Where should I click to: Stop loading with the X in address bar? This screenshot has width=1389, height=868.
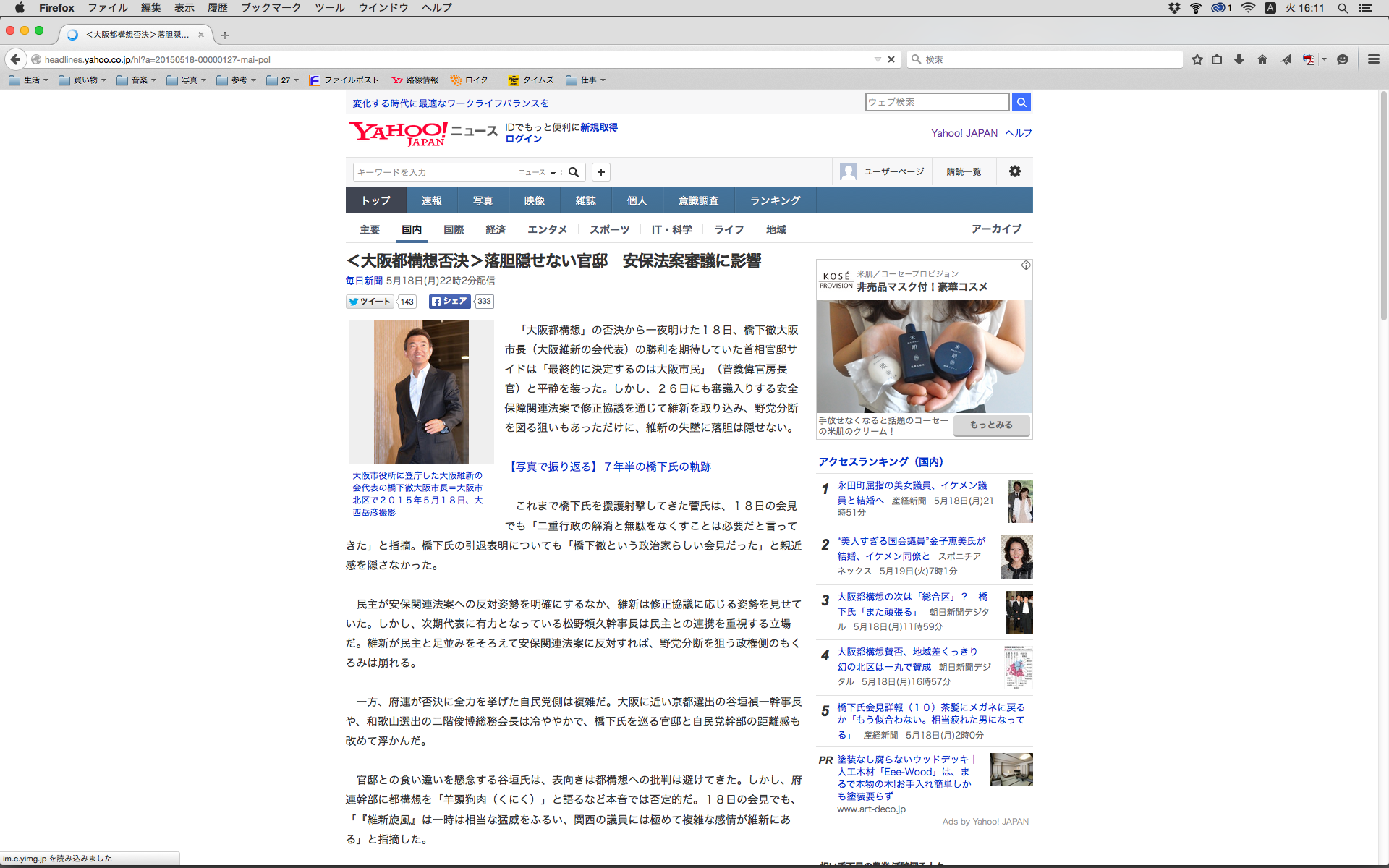(891, 59)
